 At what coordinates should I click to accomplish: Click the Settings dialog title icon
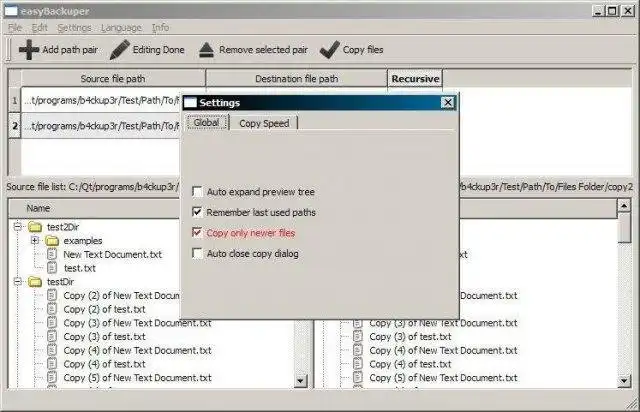[x=190, y=103]
